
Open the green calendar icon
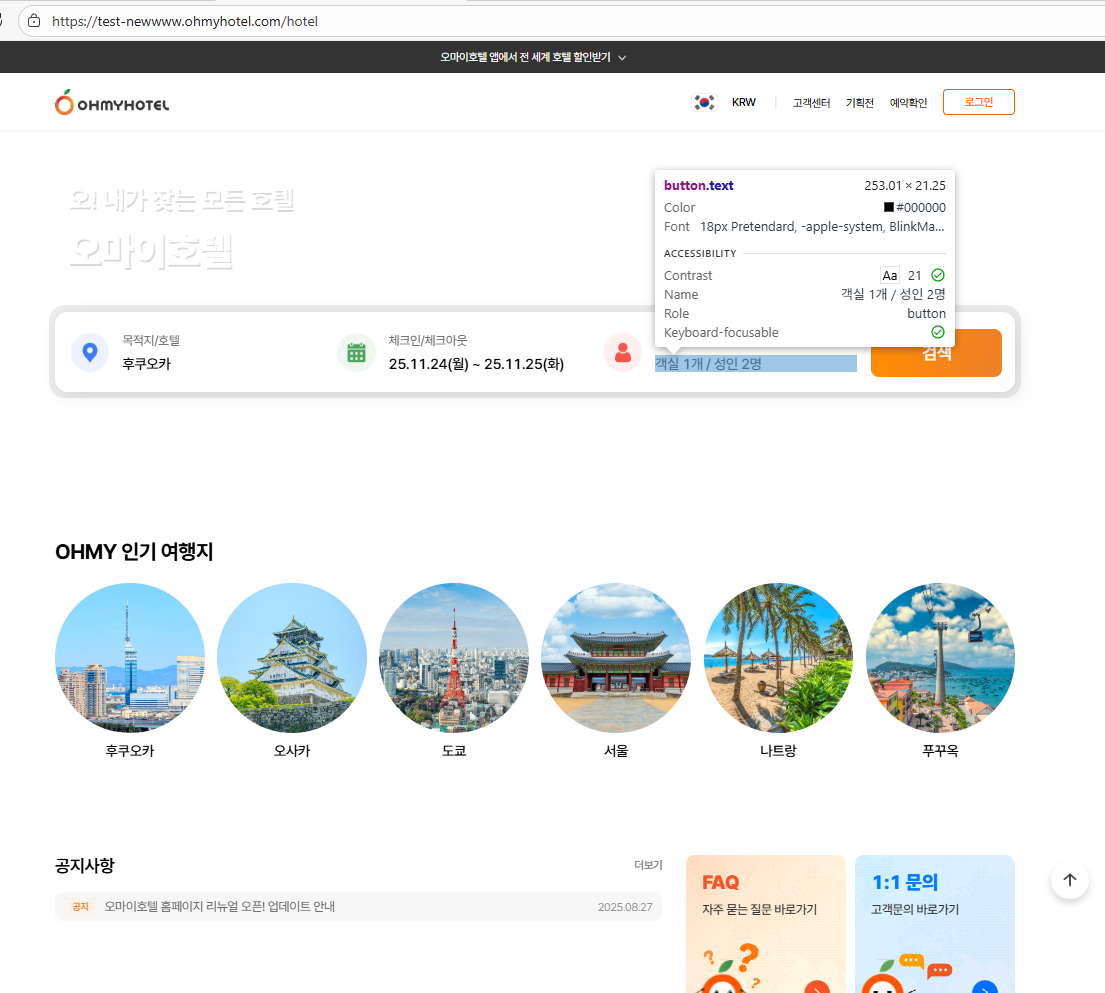tap(357, 352)
